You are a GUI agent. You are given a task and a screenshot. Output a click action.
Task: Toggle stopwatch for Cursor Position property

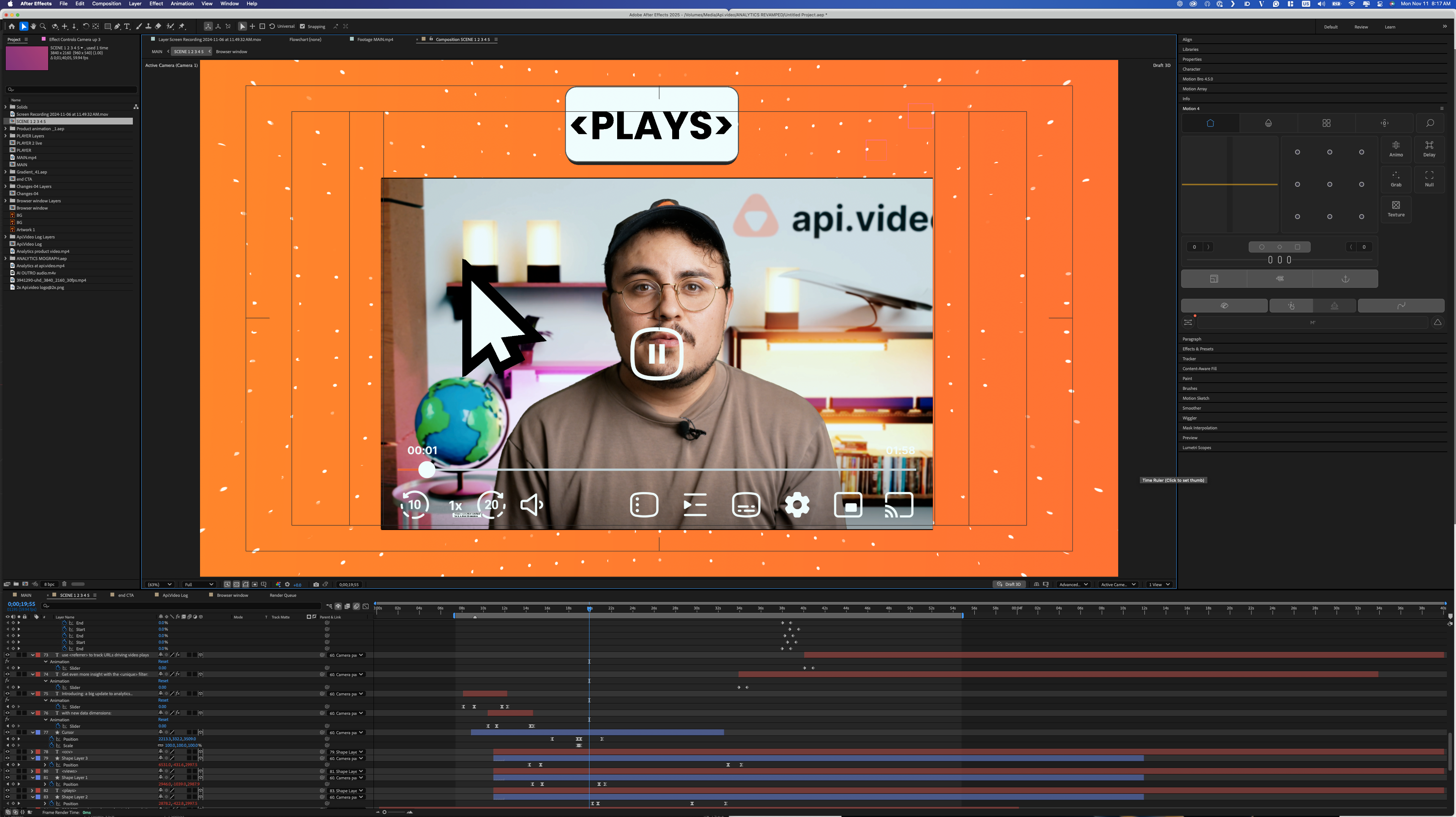tap(52, 739)
